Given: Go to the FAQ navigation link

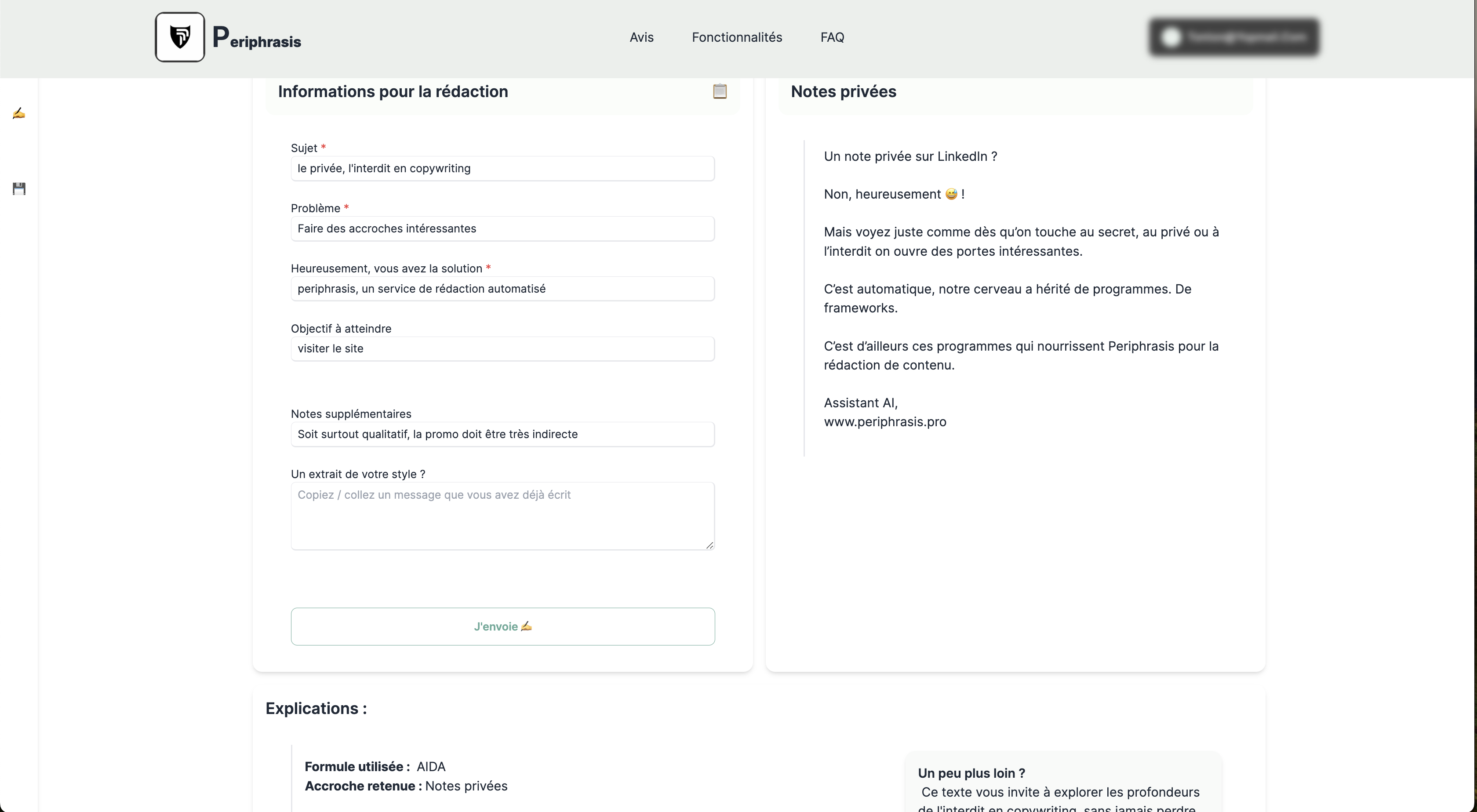Looking at the screenshot, I should click(832, 37).
